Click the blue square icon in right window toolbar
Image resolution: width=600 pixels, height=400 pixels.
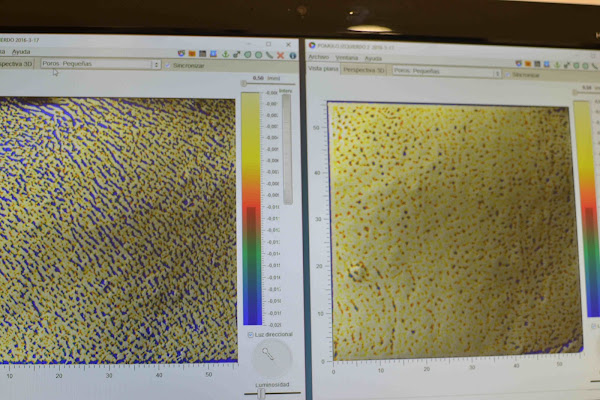pos(547,64)
